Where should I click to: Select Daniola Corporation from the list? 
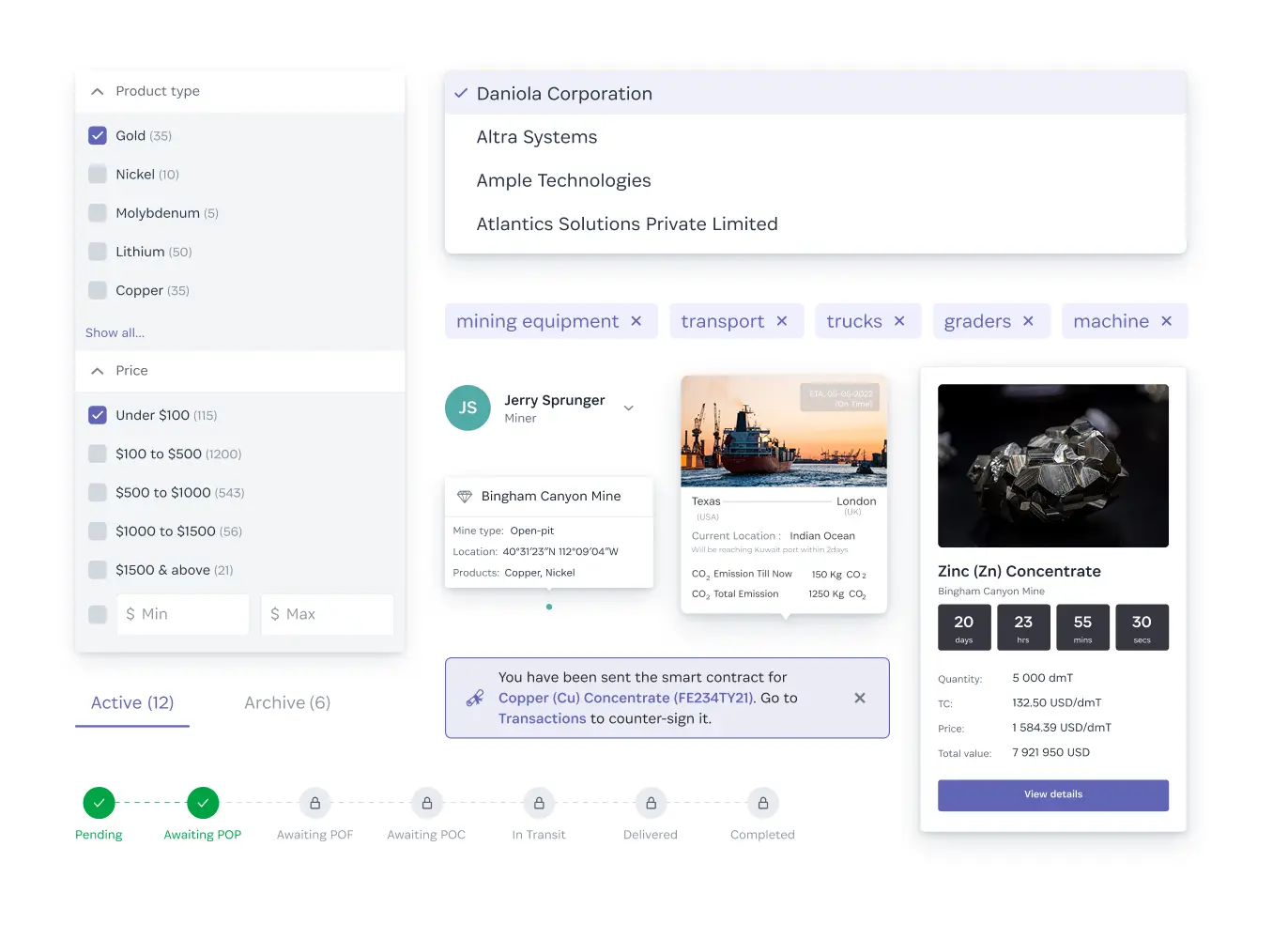tap(815, 93)
